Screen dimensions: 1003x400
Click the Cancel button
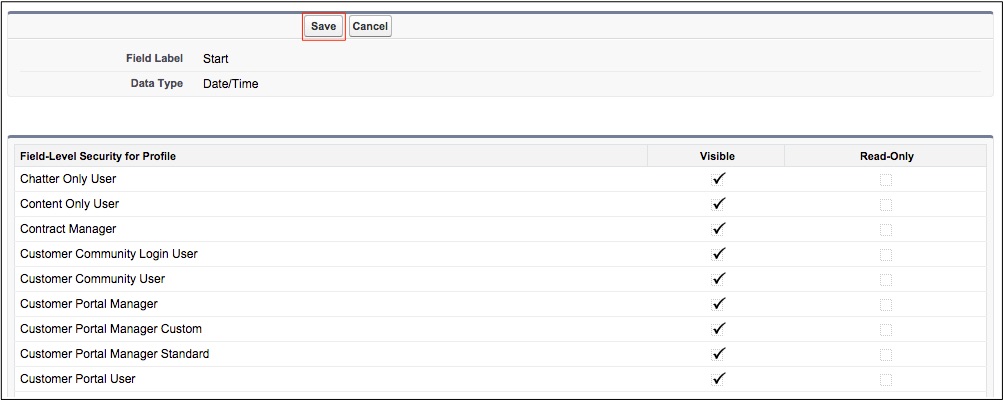370,27
